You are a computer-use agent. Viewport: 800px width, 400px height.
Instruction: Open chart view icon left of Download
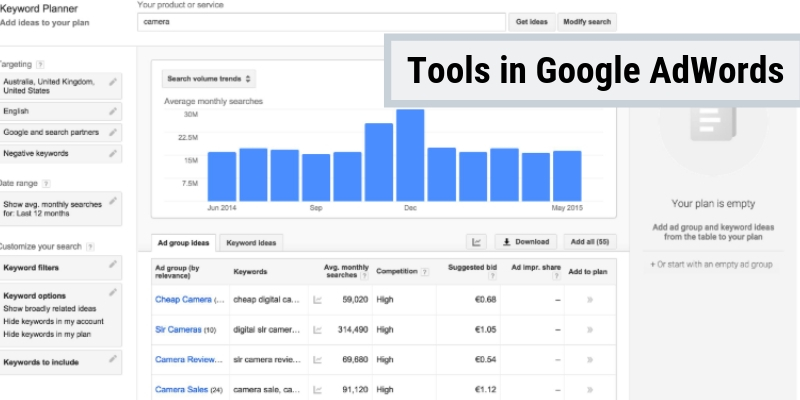tap(477, 241)
